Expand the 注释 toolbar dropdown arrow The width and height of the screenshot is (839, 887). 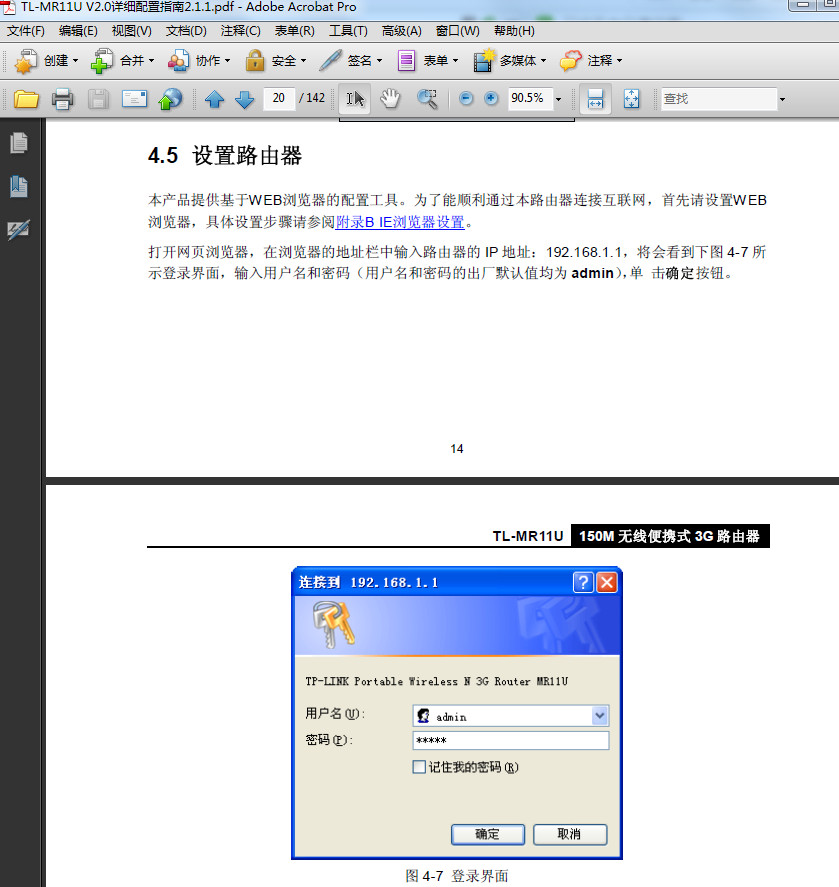coord(619,61)
